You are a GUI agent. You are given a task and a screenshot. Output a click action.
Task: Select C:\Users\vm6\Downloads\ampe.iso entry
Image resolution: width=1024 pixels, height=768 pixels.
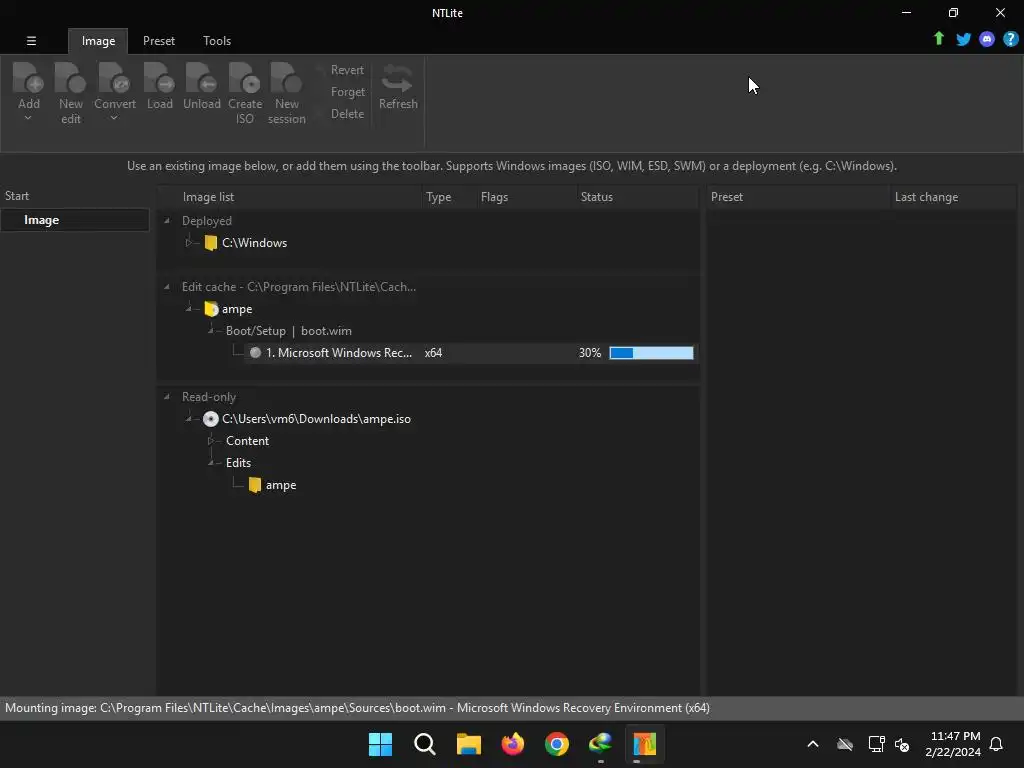coord(316,419)
